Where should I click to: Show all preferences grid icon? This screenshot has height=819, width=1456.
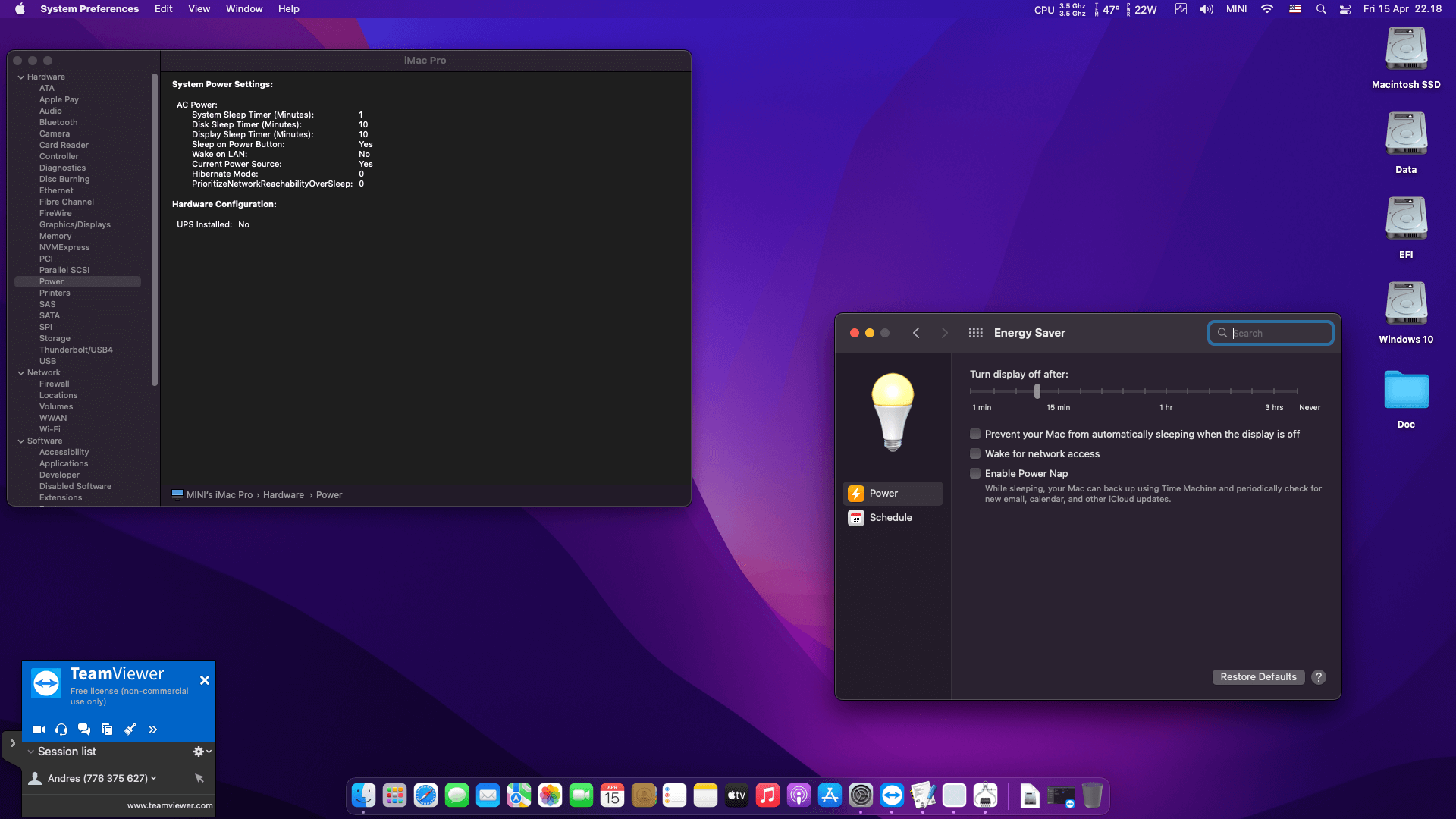[x=975, y=333]
